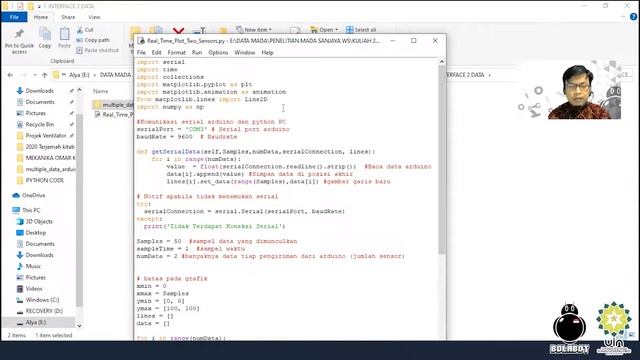Open the New item dropdown
640x360 pixels.
point(254,30)
